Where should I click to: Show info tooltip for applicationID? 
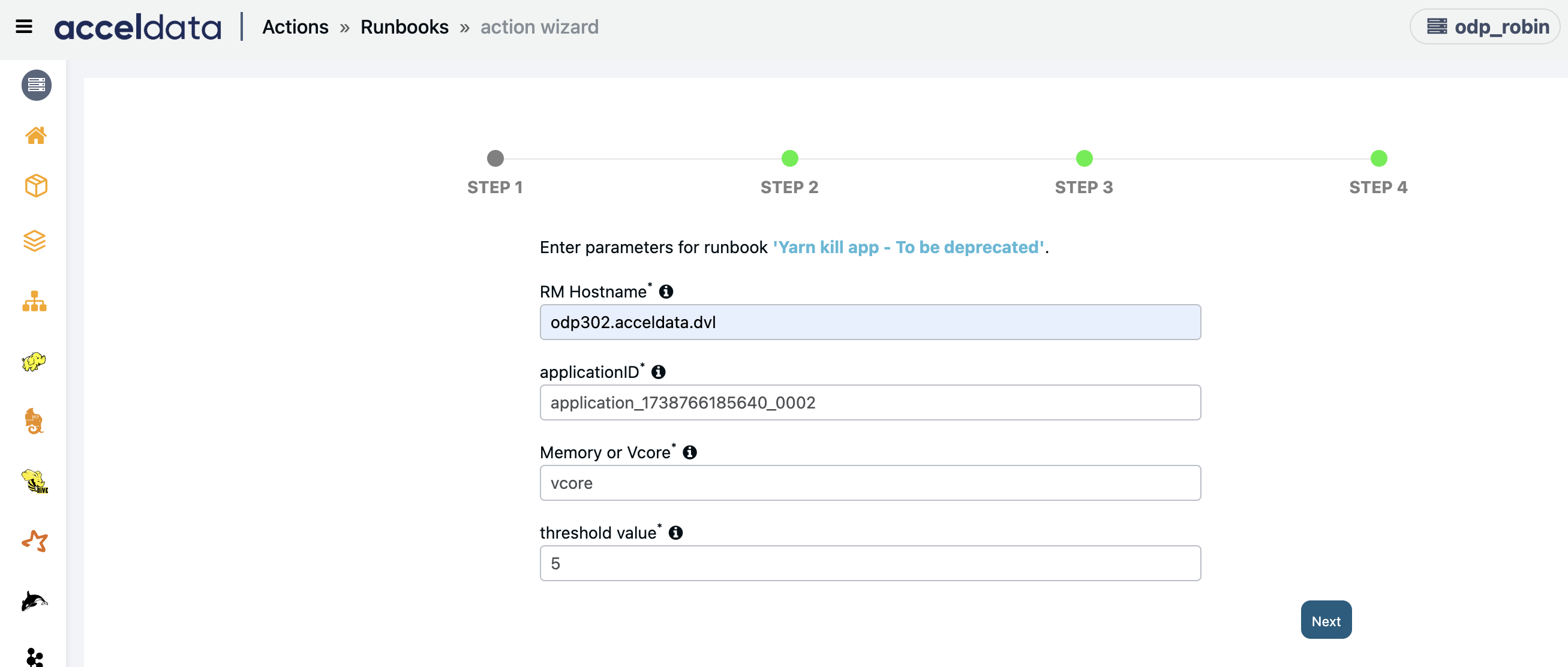[x=659, y=372]
